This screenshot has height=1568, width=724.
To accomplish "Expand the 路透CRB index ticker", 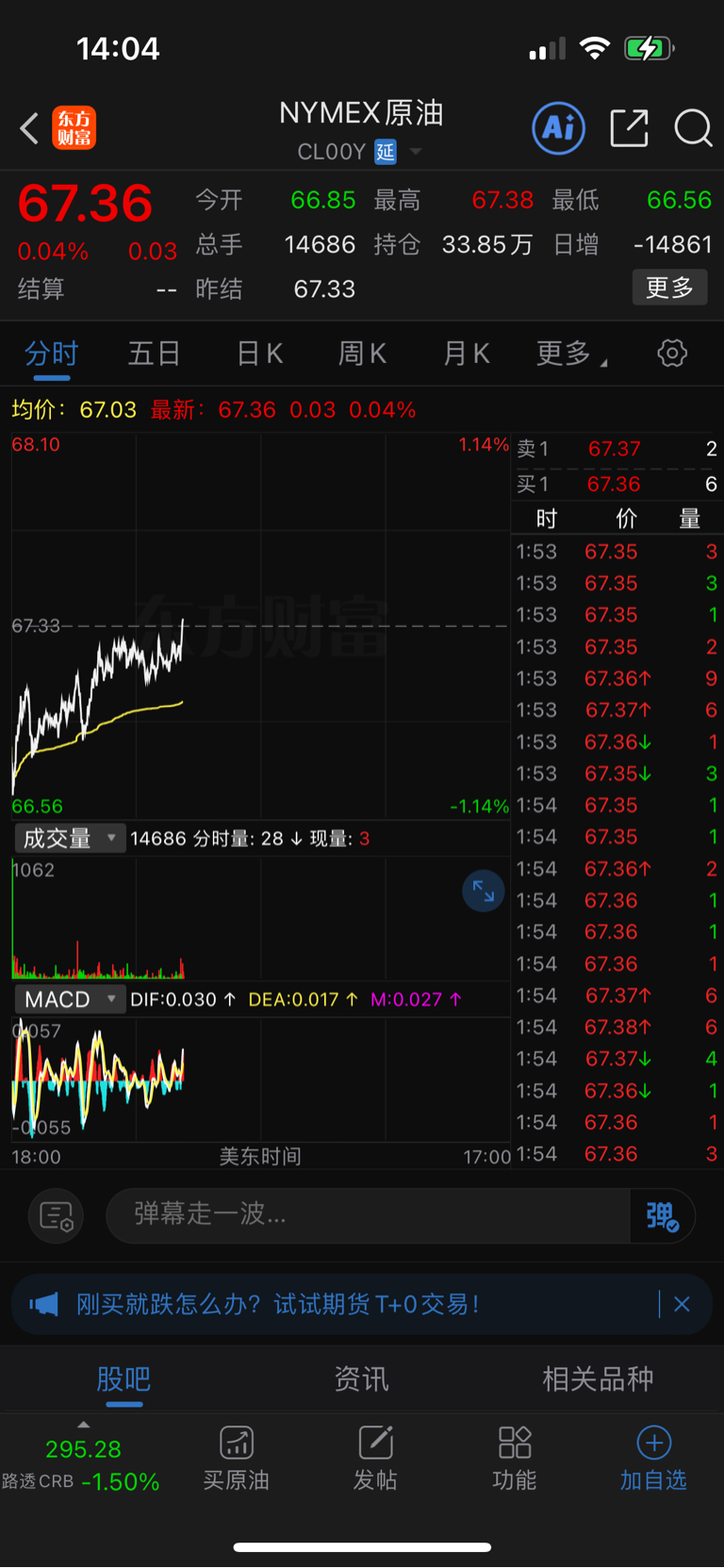I will point(83,1424).
